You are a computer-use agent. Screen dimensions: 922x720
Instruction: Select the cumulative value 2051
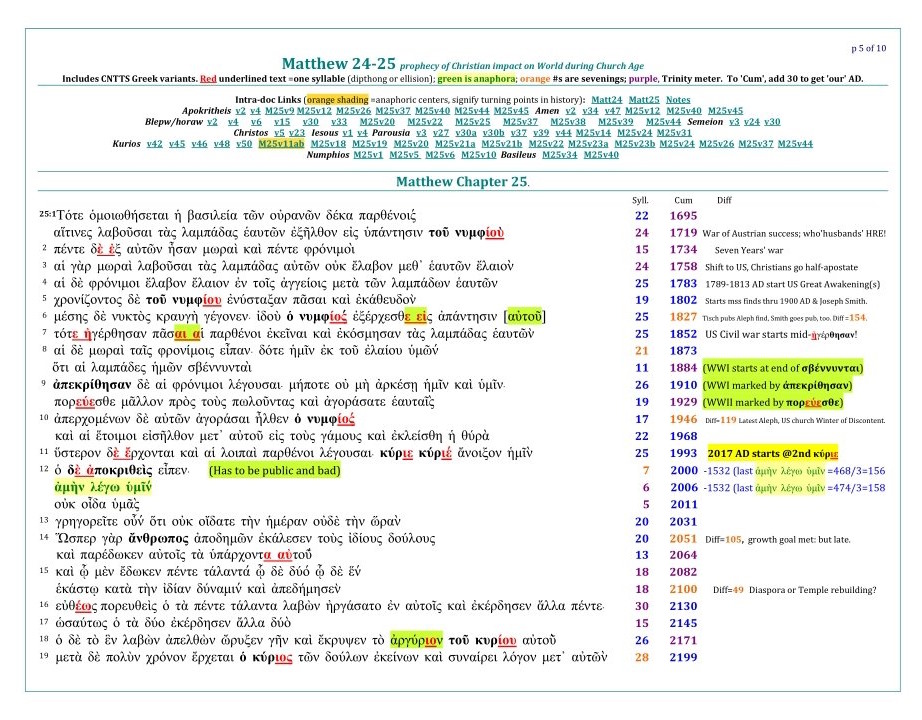coord(683,539)
